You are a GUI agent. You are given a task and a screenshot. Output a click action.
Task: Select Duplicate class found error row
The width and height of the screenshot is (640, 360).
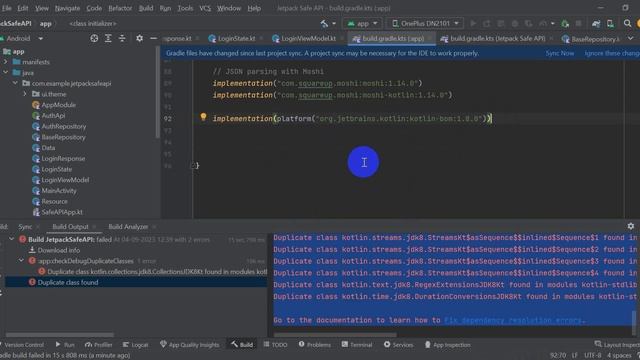point(136,282)
